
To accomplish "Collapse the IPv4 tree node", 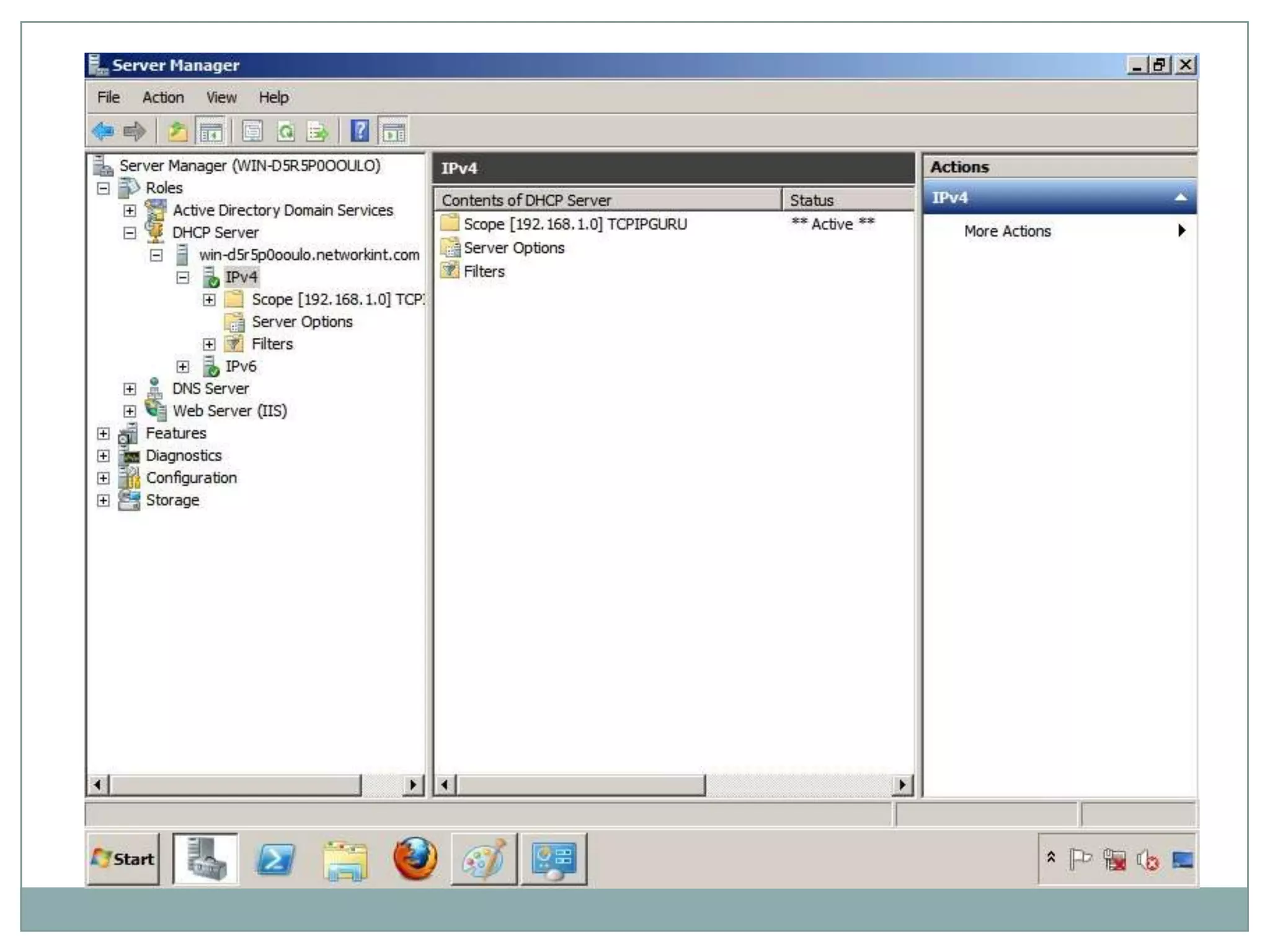I will (183, 277).
